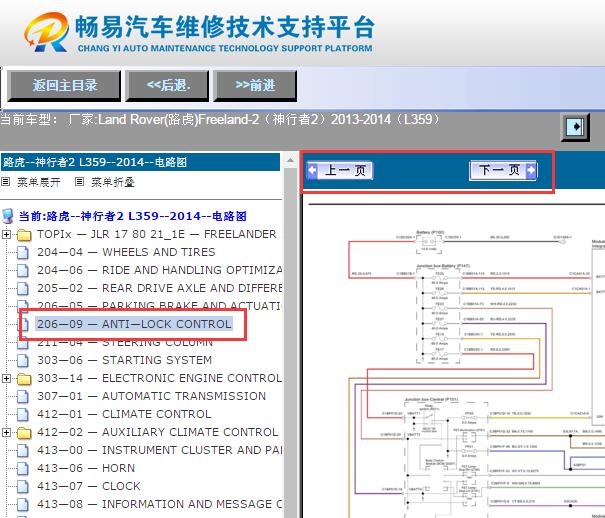Click the tree scrollbar up arrow
Screen dimensions: 605x518
(290, 160)
